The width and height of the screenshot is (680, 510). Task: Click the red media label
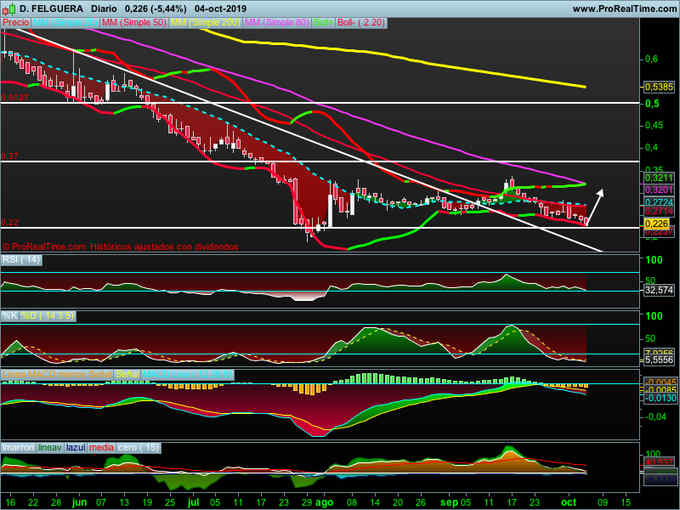tap(101, 448)
